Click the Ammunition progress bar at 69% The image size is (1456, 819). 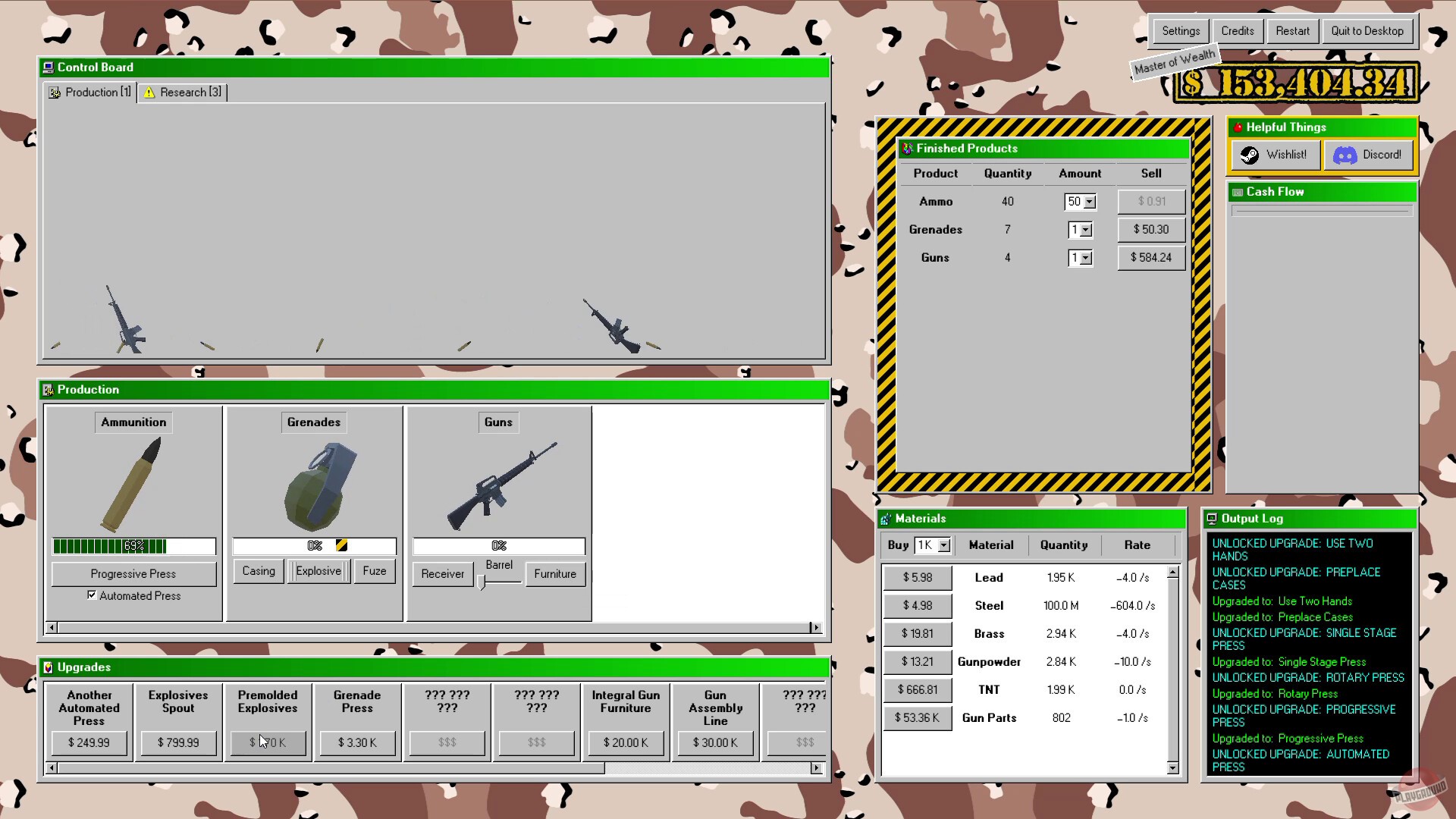[133, 546]
